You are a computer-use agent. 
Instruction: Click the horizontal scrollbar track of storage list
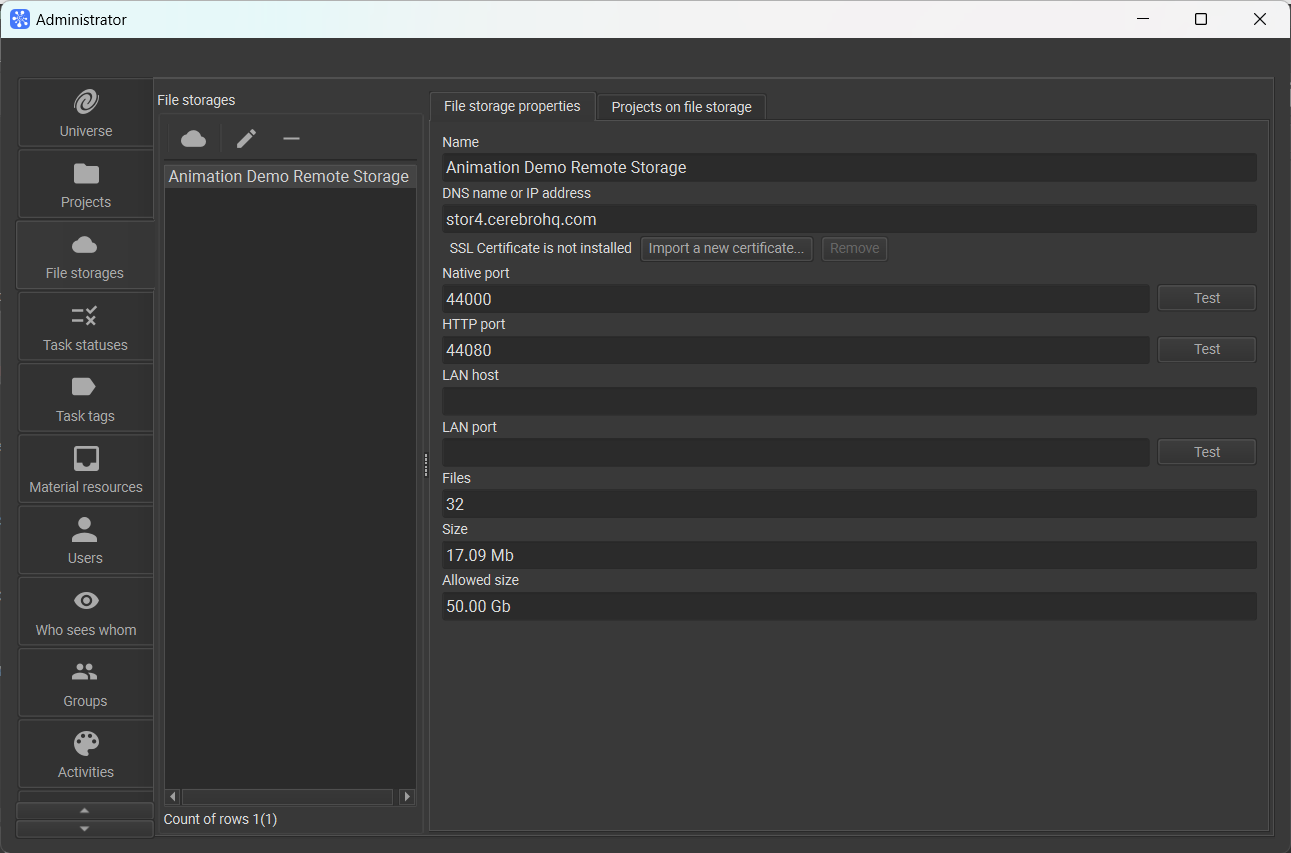[x=287, y=797]
